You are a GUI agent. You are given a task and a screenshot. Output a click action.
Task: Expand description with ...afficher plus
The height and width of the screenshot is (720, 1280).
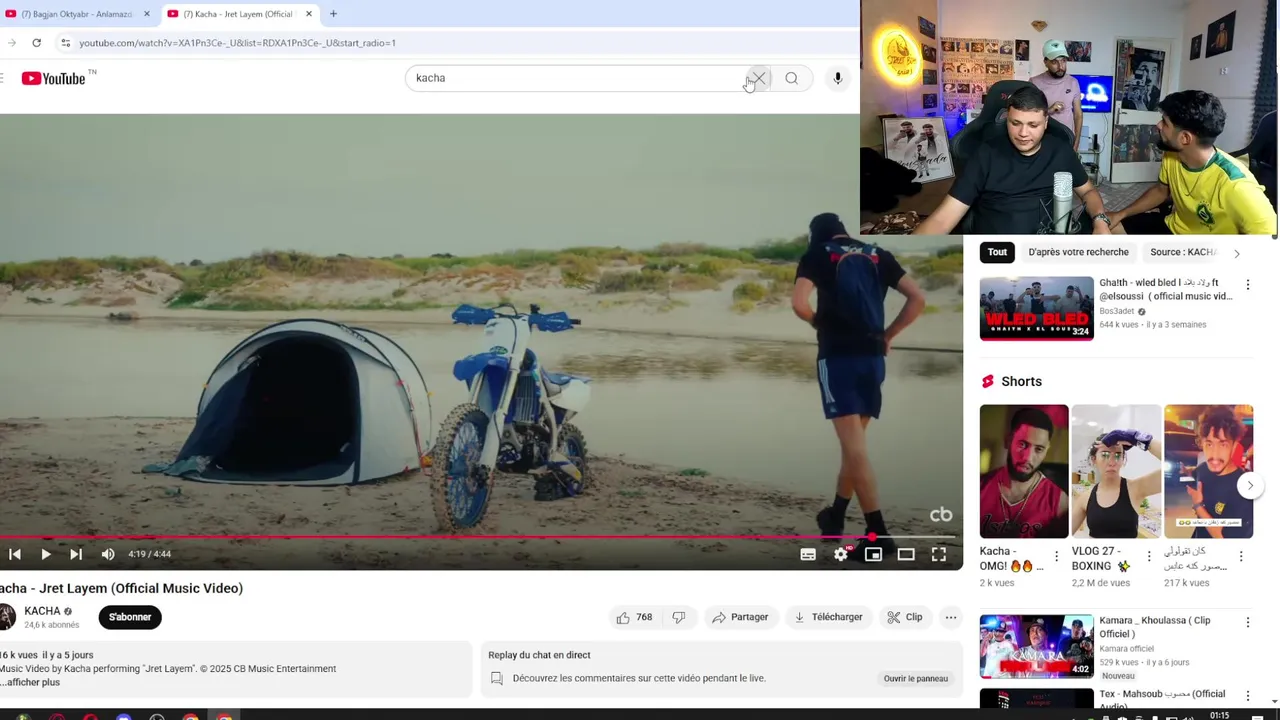[x=30, y=682]
